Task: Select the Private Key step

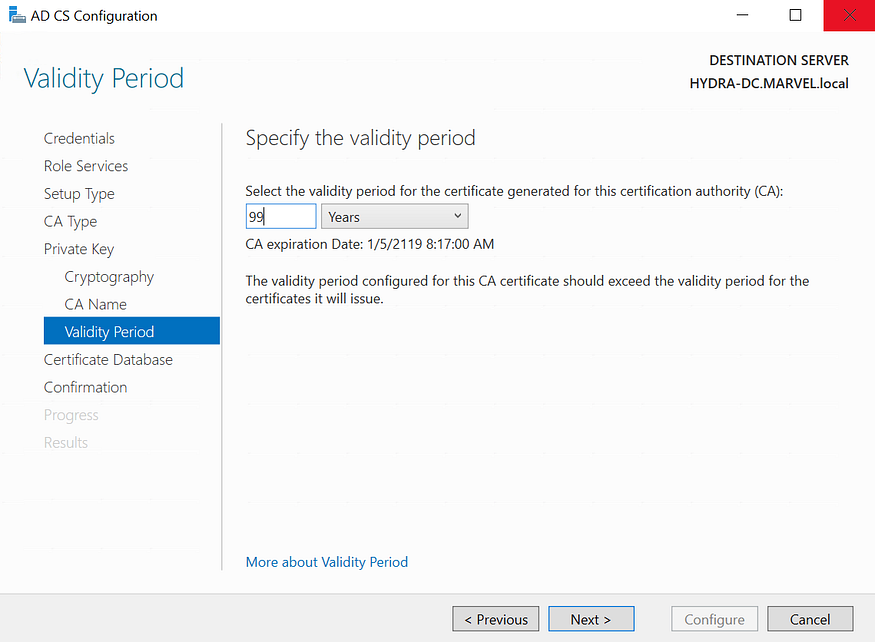Action: pos(78,248)
